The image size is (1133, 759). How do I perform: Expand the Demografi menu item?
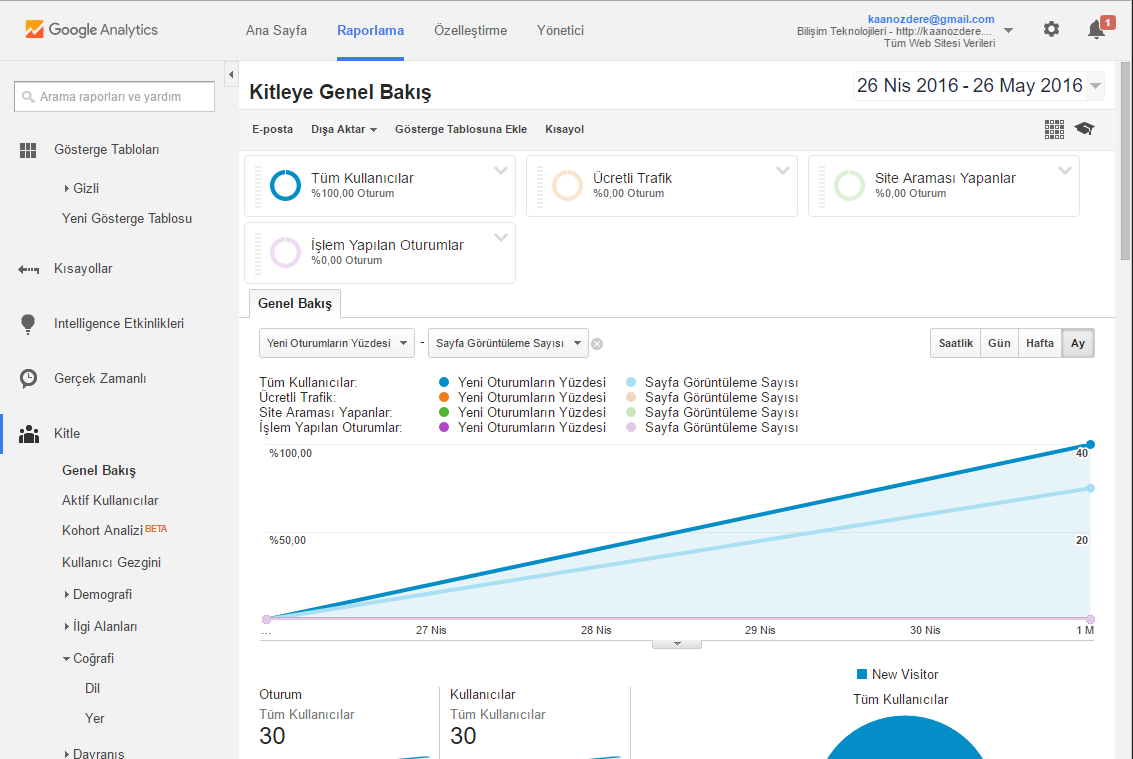[98, 595]
